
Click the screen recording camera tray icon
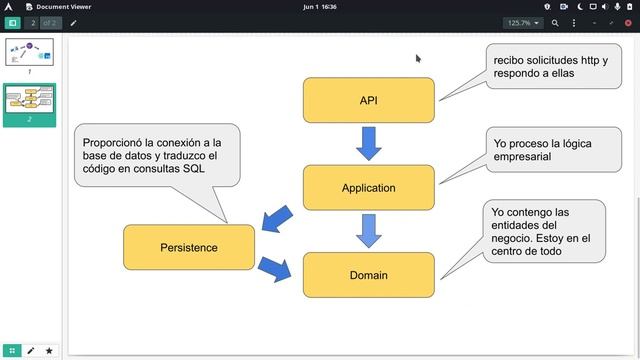tap(564, 7)
